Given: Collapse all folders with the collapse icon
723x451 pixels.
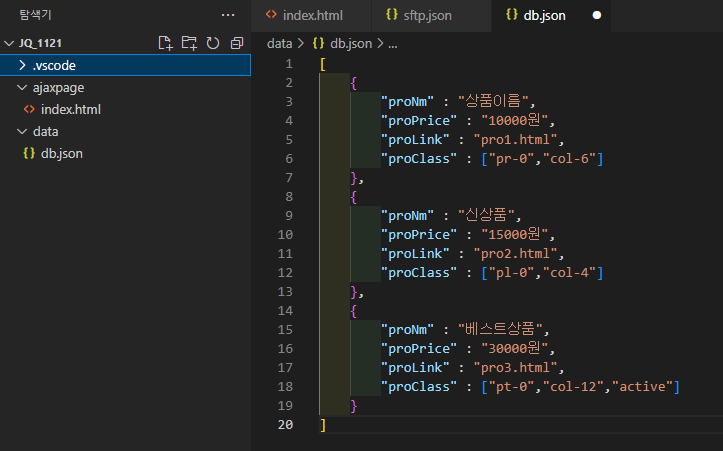Looking at the screenshot, I should 237,43.
